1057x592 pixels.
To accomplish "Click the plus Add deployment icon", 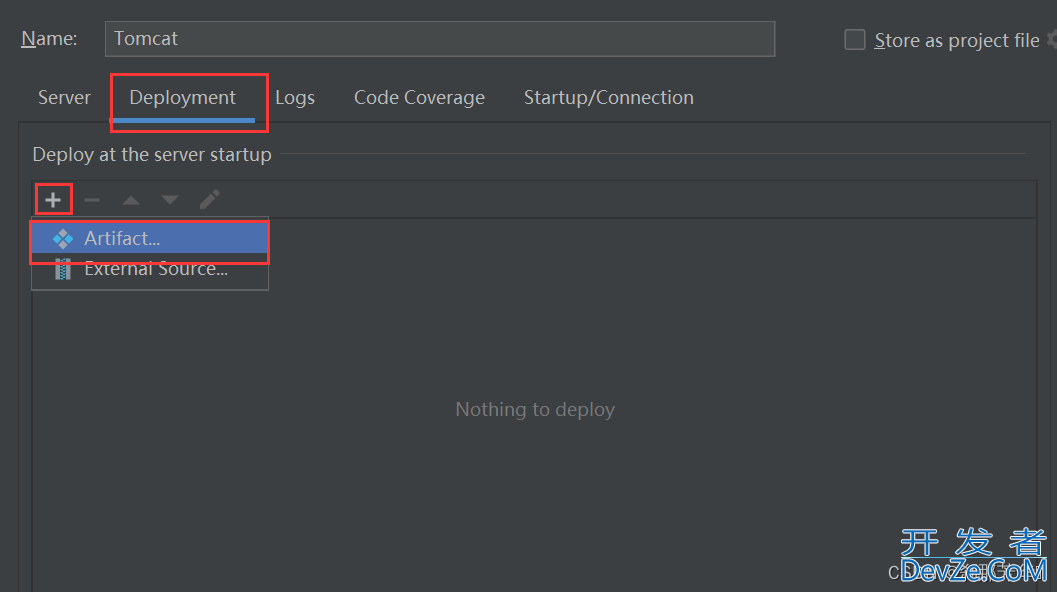I will pyautogui.click(x=53, y=200).
